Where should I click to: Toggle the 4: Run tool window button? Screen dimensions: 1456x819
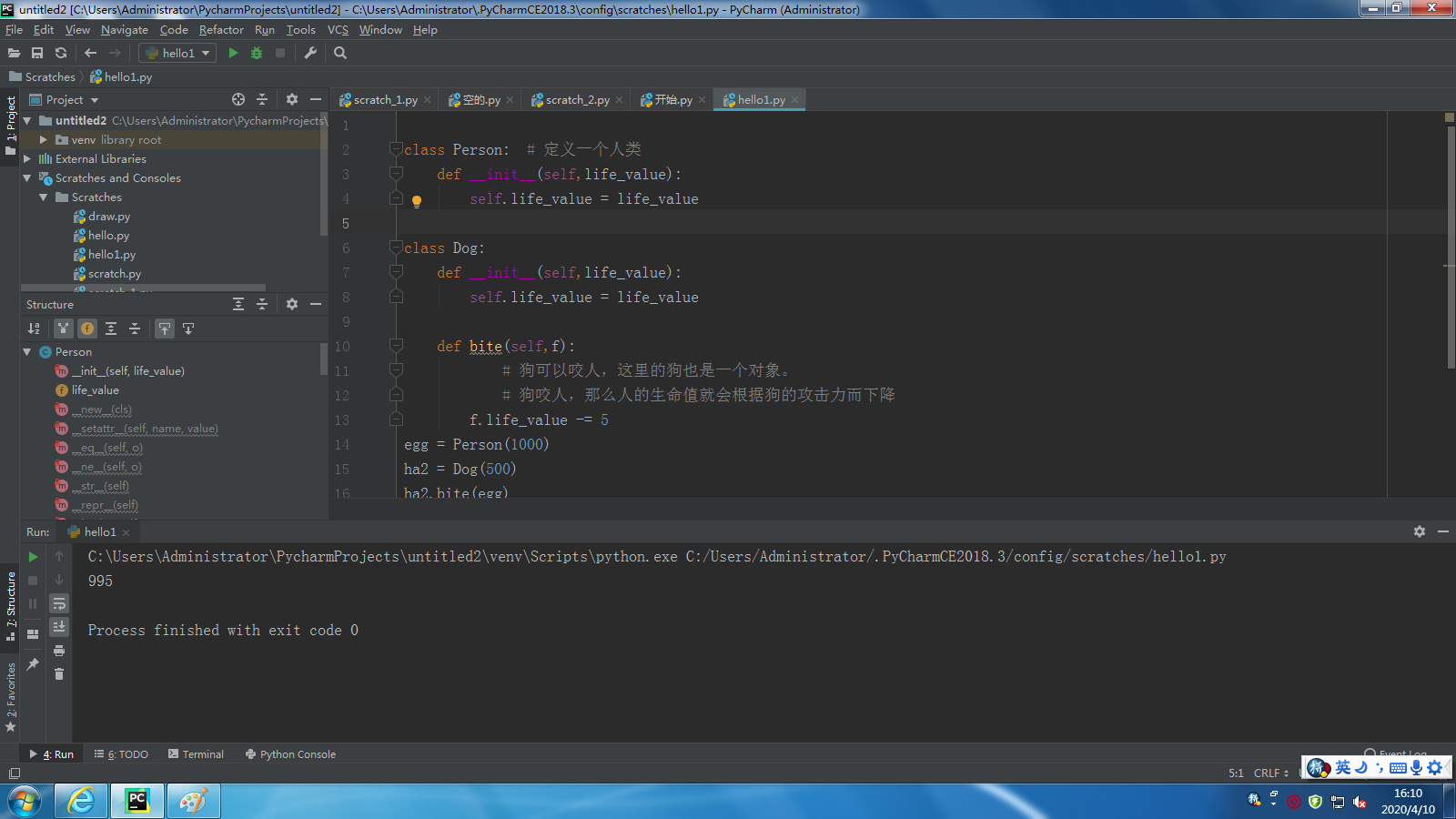point(52,753)
